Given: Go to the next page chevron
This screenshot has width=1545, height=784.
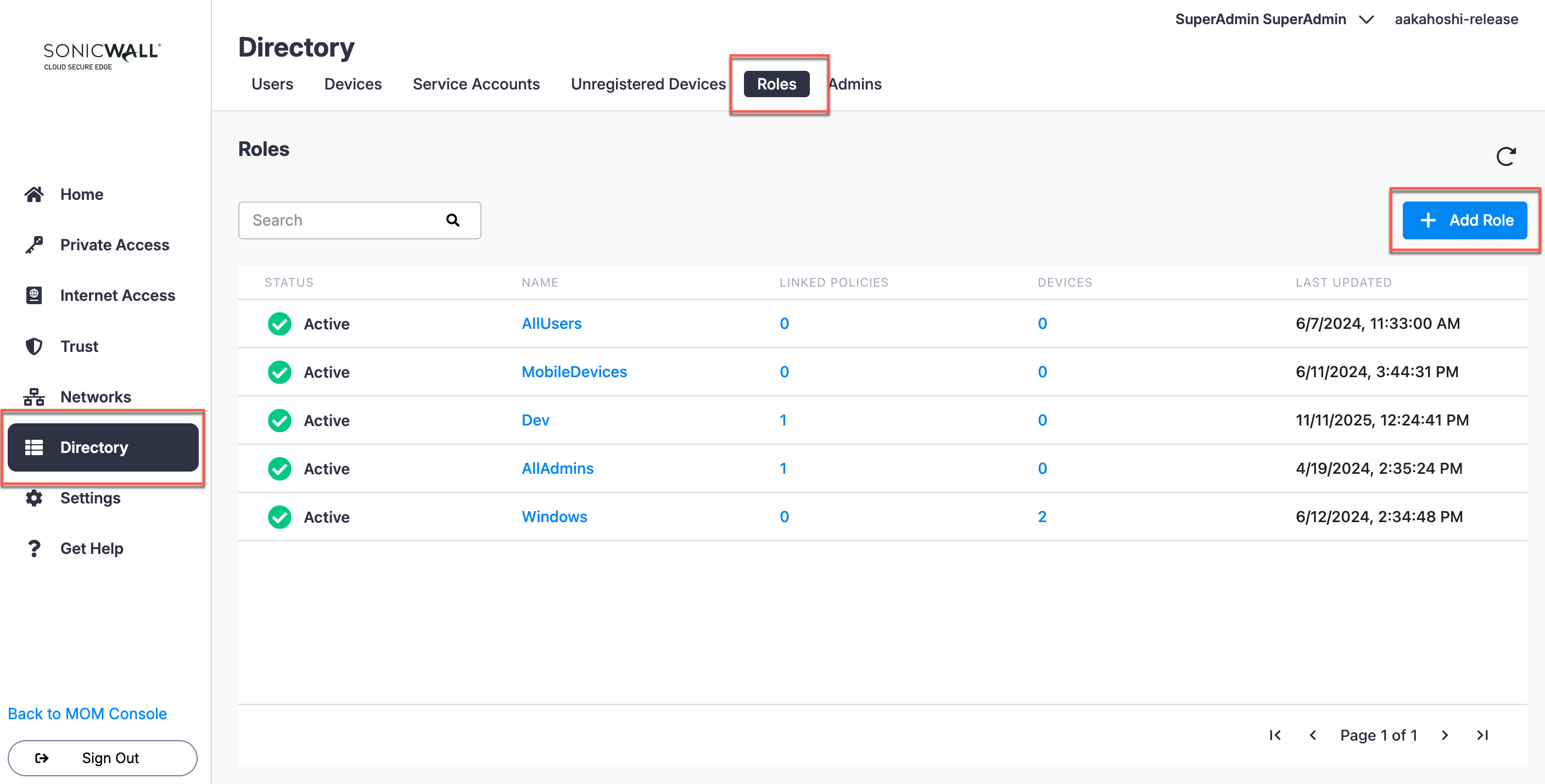Looking at the screenshot, I should 1444,735.
